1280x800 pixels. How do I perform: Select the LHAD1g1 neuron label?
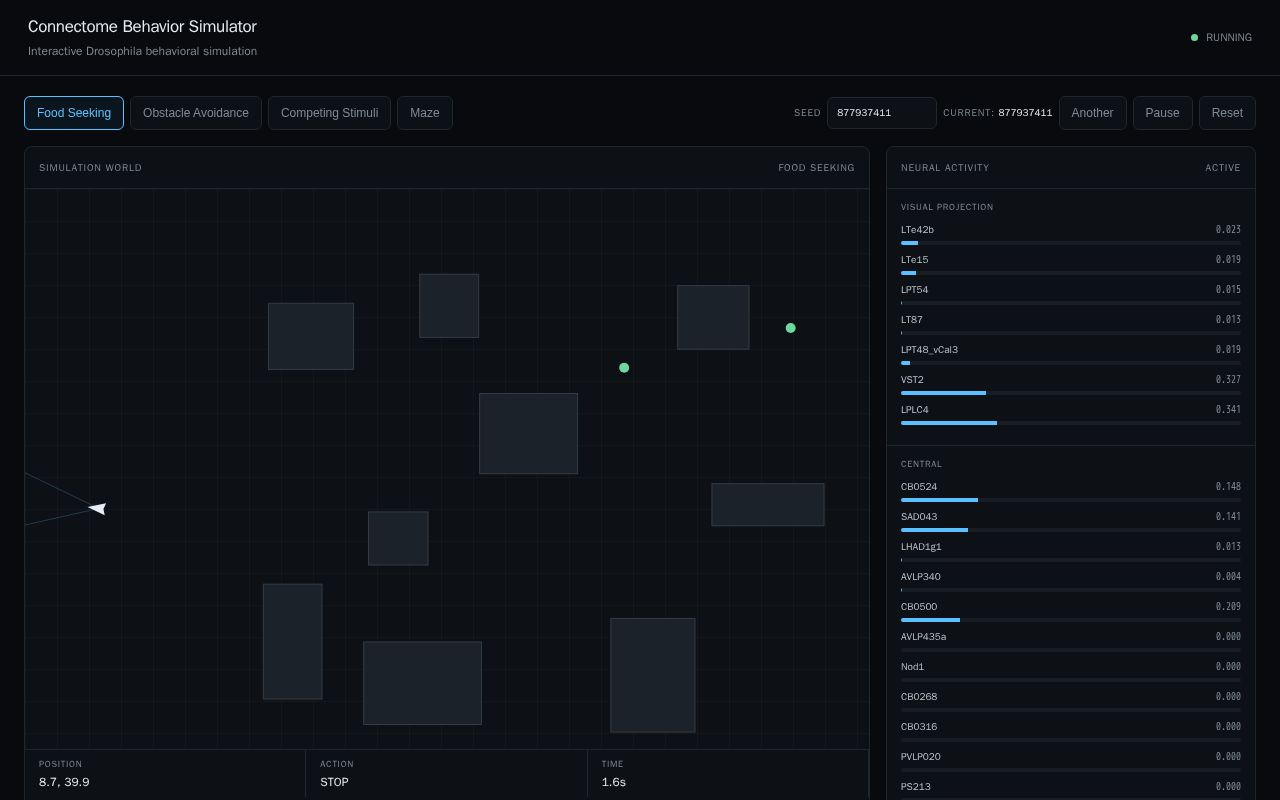(x=921, y=547)
